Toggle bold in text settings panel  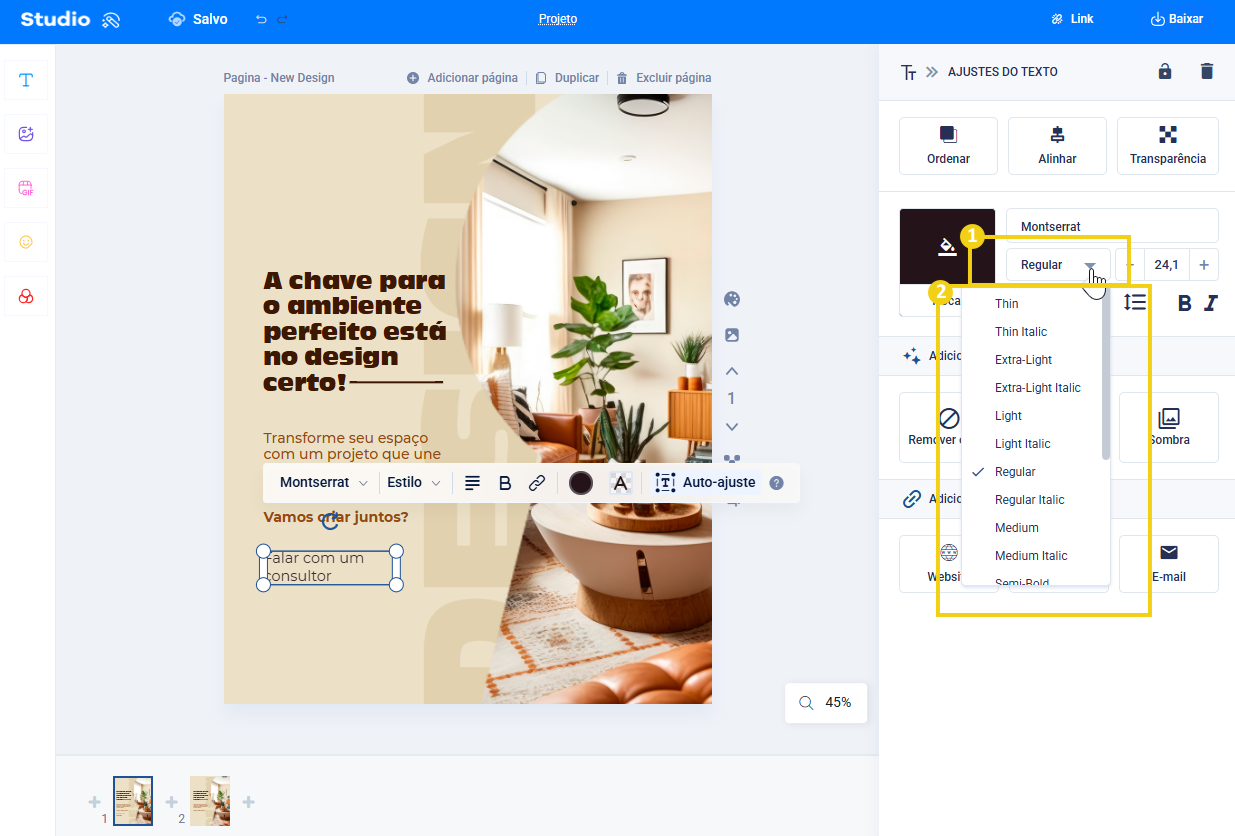click(1184, 303)
